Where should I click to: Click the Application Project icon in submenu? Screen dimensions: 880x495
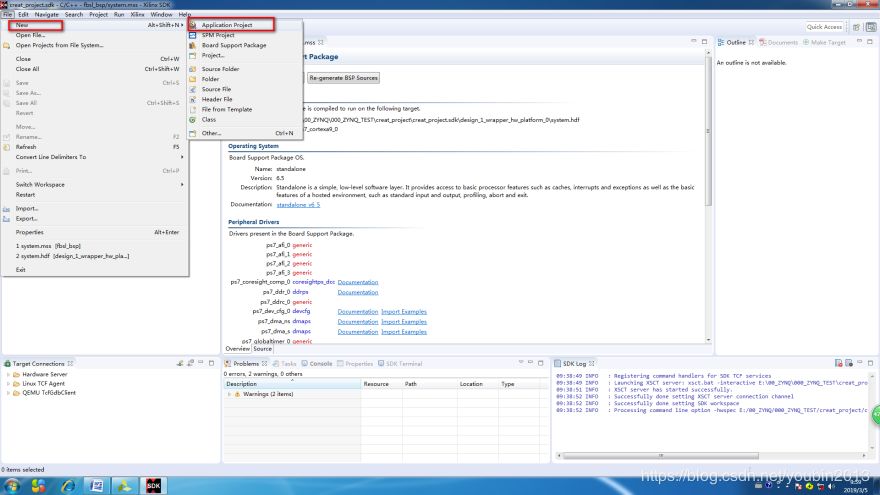click(192, 25)
